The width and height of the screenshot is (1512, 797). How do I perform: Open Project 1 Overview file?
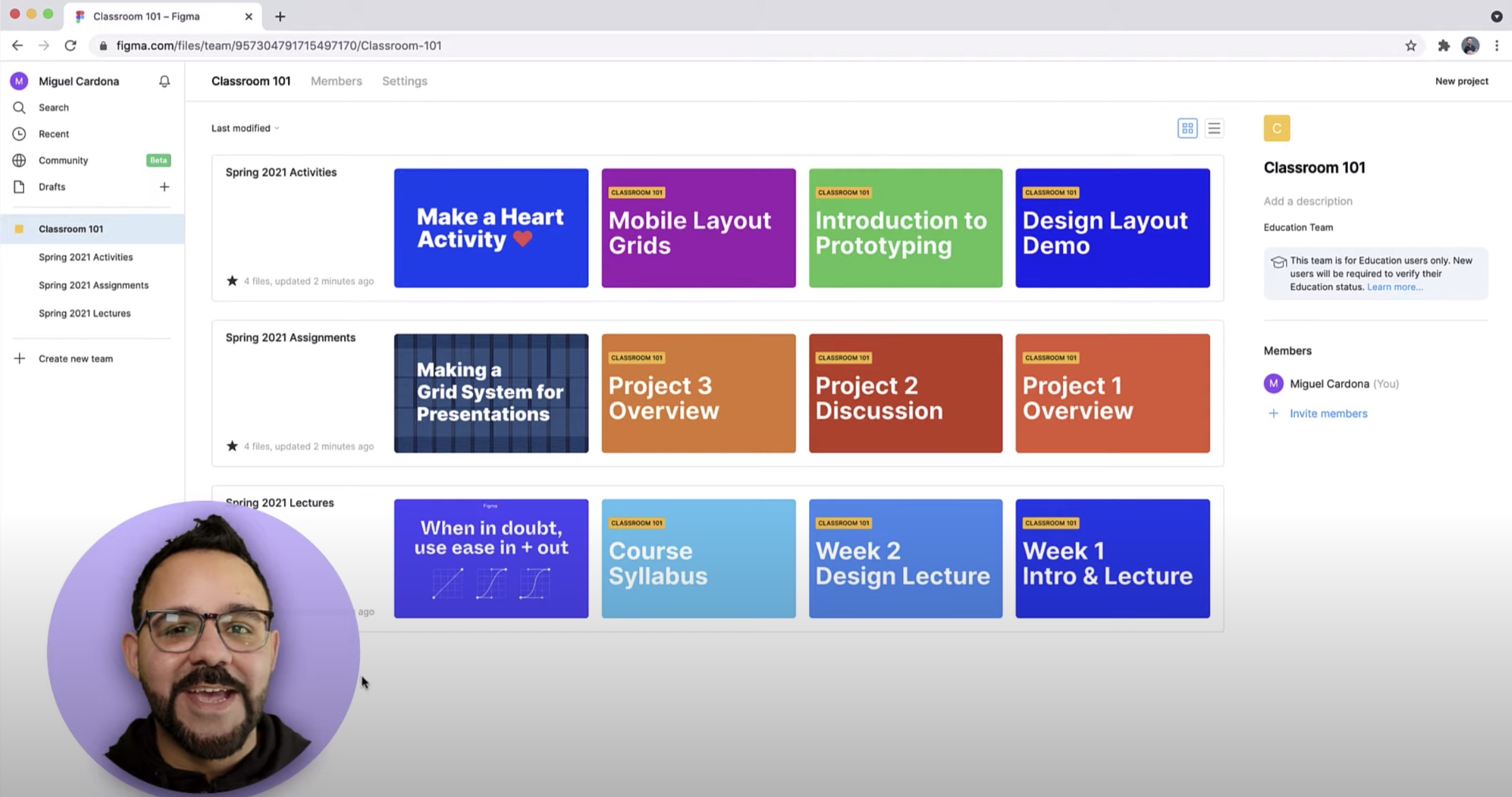tap(1113, 393)
